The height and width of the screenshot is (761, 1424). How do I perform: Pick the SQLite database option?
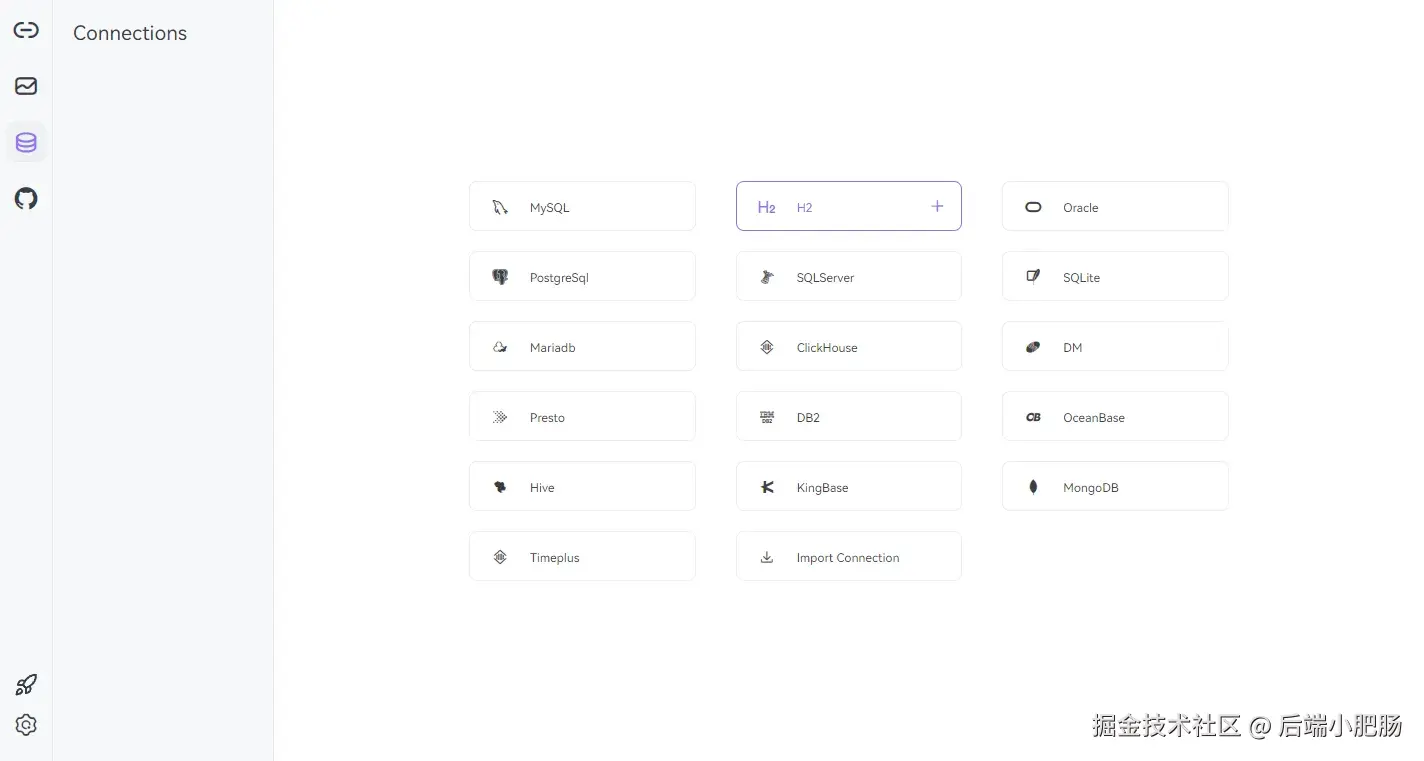click(x=1114, y=276)
